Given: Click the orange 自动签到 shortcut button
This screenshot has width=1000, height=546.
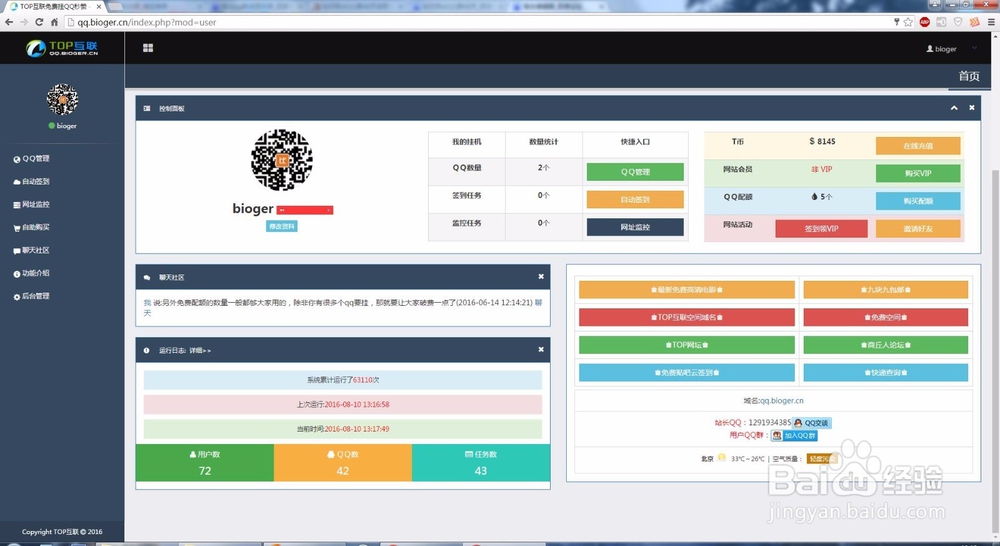Looking at the screenshot, I should click(635, 200).
